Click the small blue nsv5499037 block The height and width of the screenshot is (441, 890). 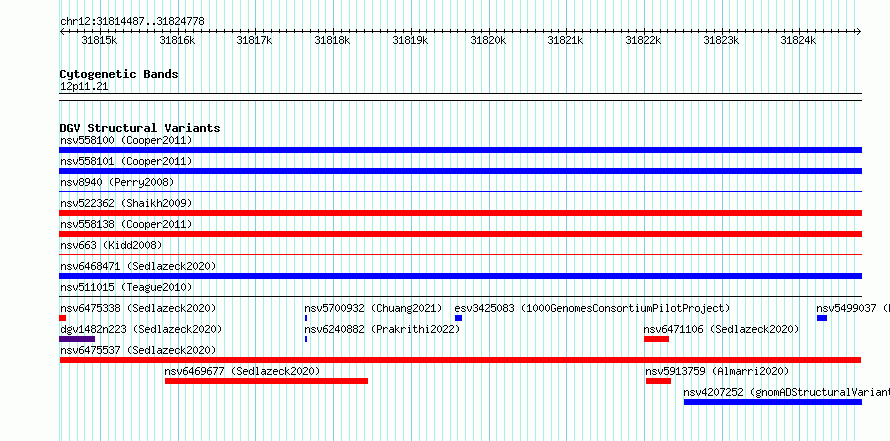(822, 318)
